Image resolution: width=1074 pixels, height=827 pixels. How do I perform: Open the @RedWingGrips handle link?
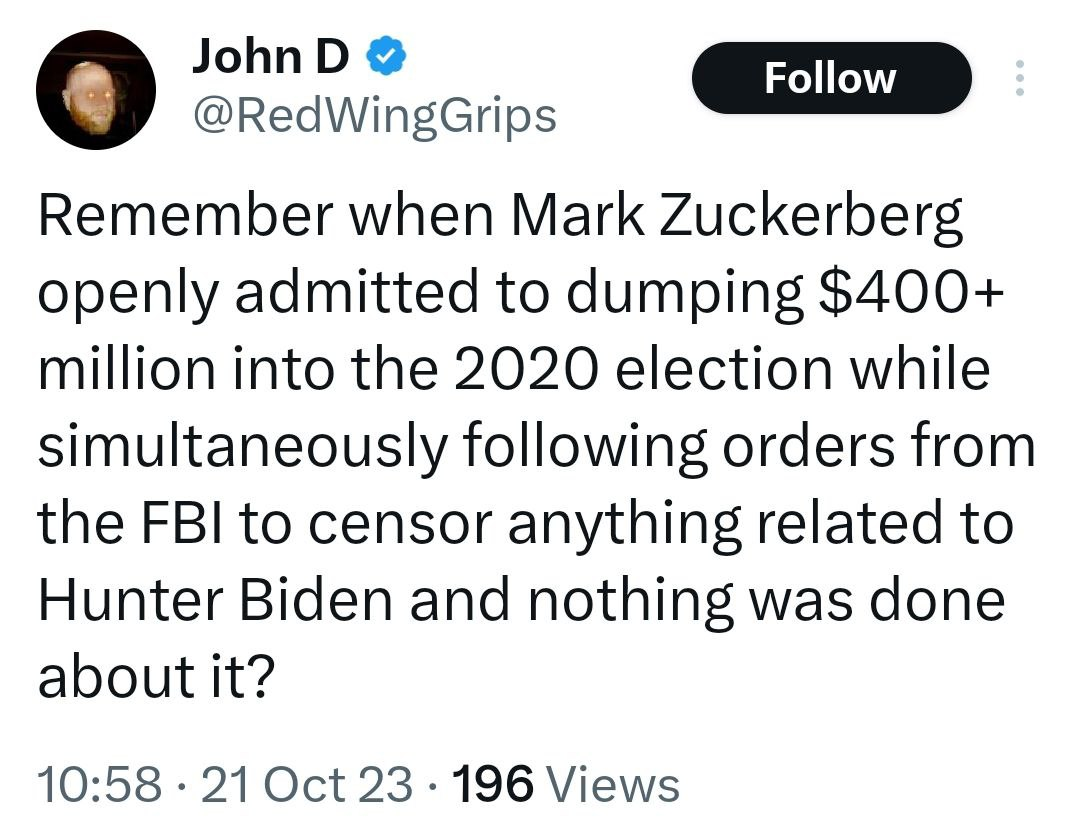(x=372, y=118)
